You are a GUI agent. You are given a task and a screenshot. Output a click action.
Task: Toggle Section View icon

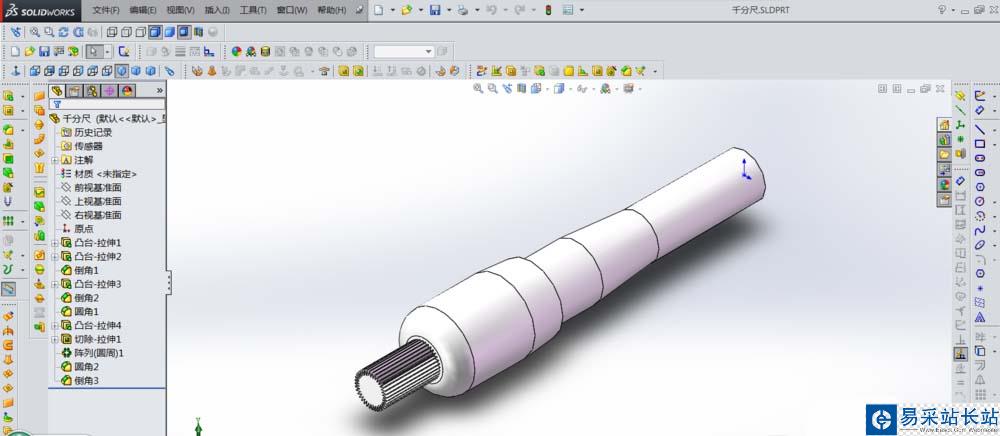click(x=198, y=32)
